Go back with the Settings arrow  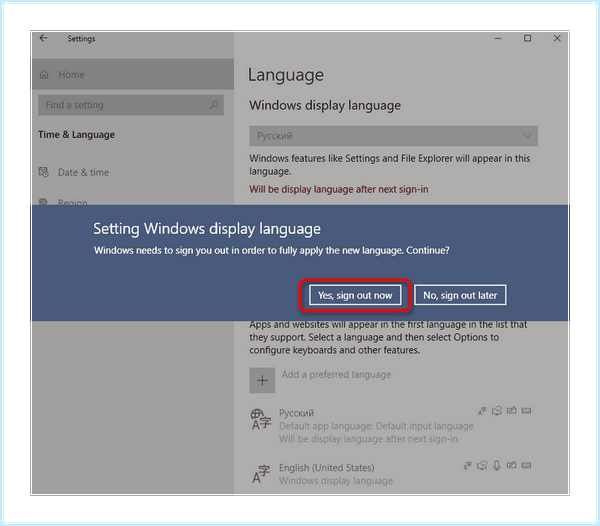tap(43, 38)
